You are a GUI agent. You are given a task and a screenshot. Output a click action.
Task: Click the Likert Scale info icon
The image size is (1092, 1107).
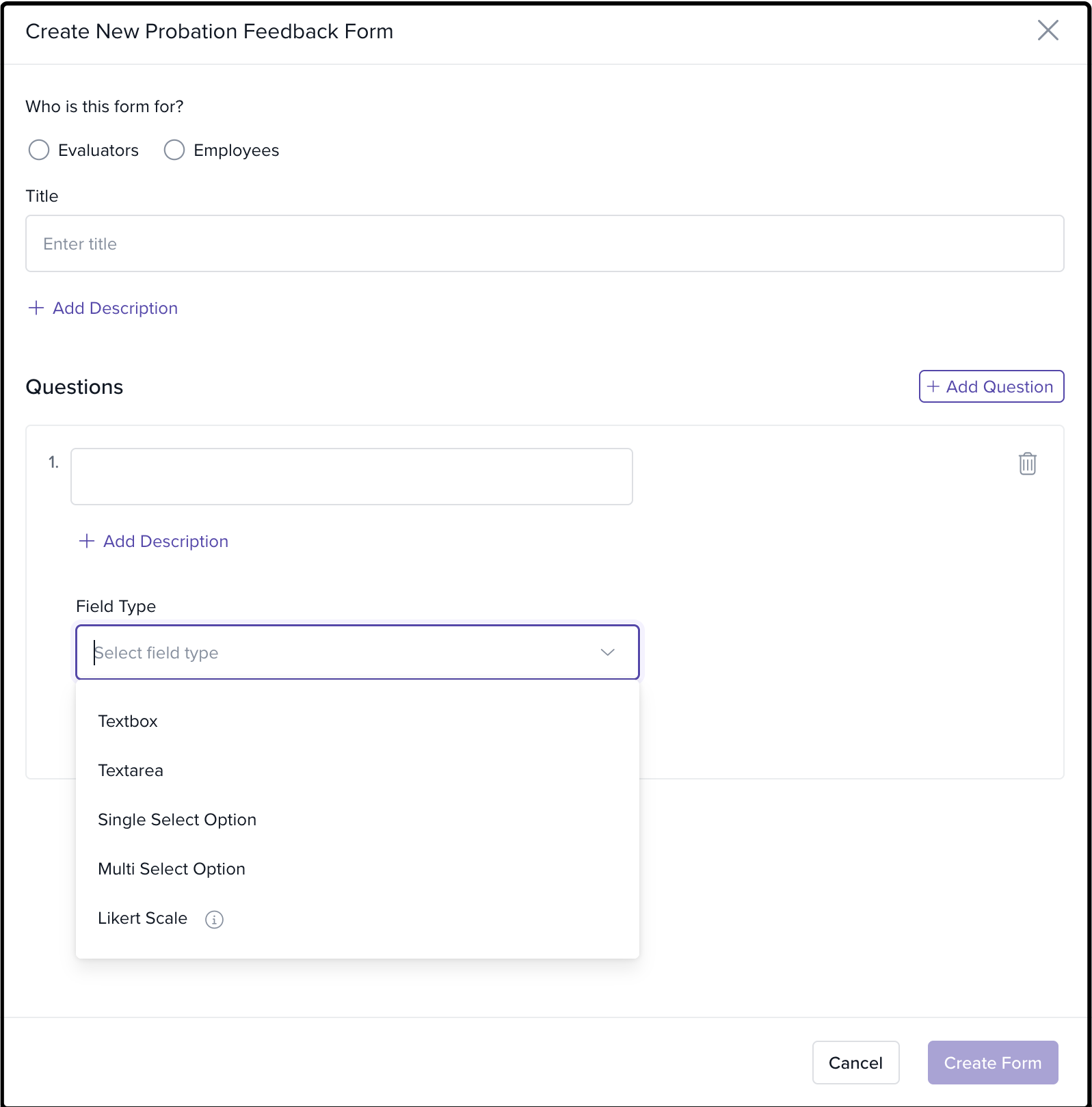[214, 920]
